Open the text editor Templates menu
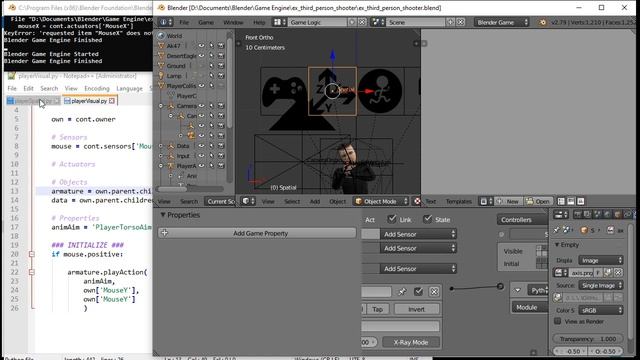 tap(459, 201)
